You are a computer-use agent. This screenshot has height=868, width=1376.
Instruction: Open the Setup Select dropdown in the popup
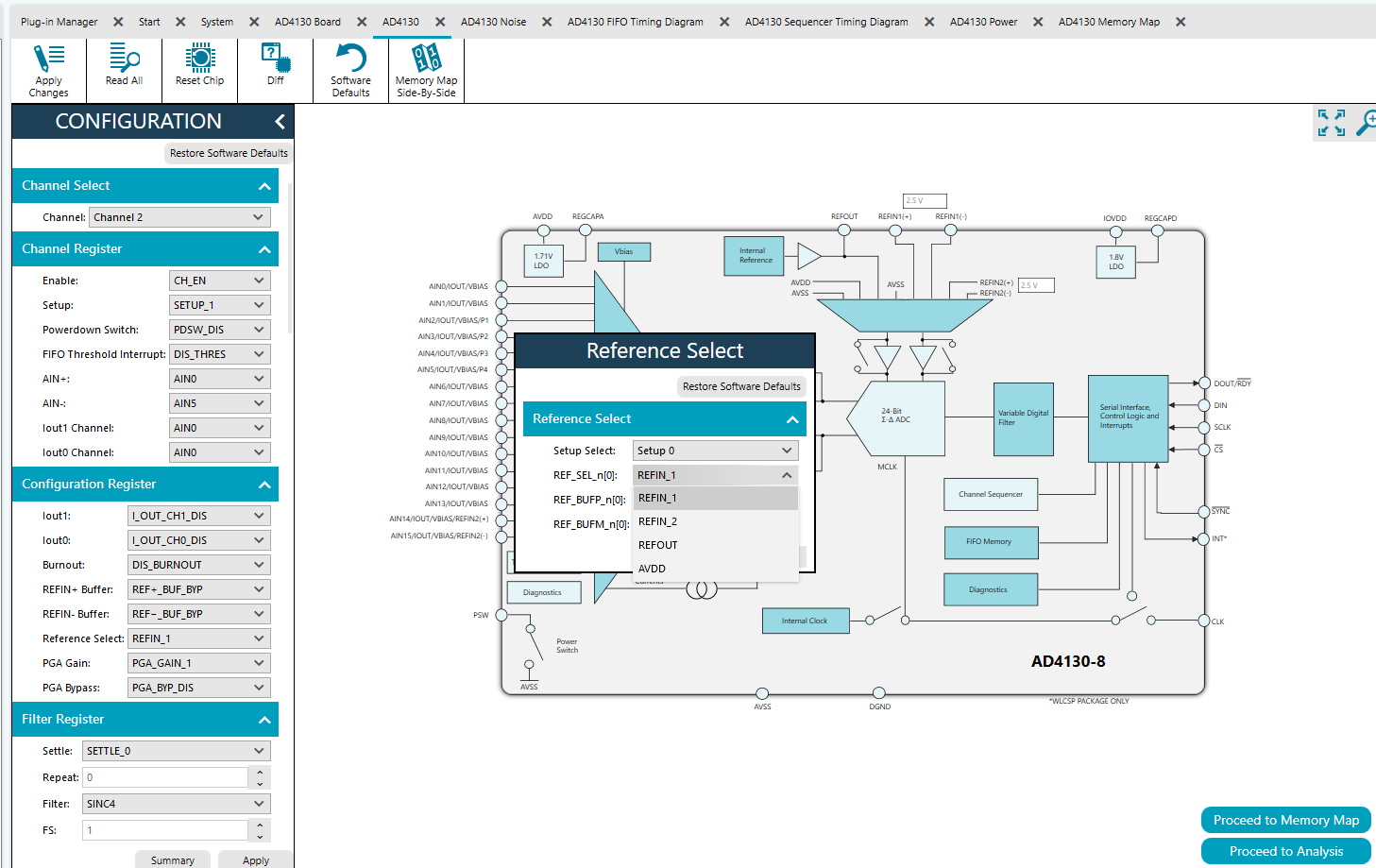point(716,451)
